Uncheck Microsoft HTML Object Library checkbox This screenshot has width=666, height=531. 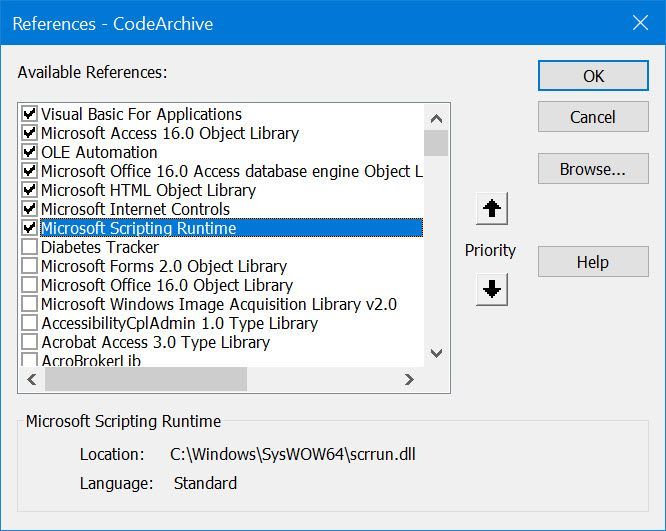29,190
